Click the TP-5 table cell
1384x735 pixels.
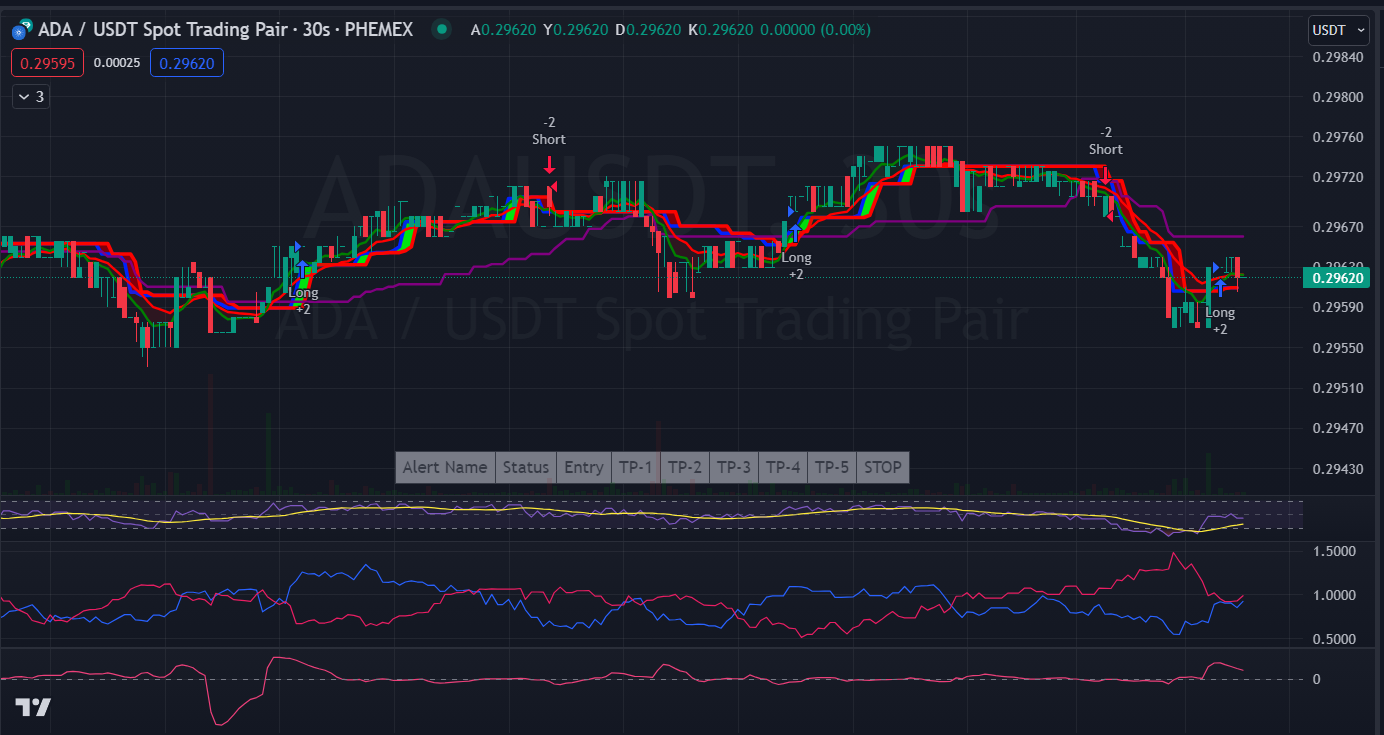pos(832,467)
